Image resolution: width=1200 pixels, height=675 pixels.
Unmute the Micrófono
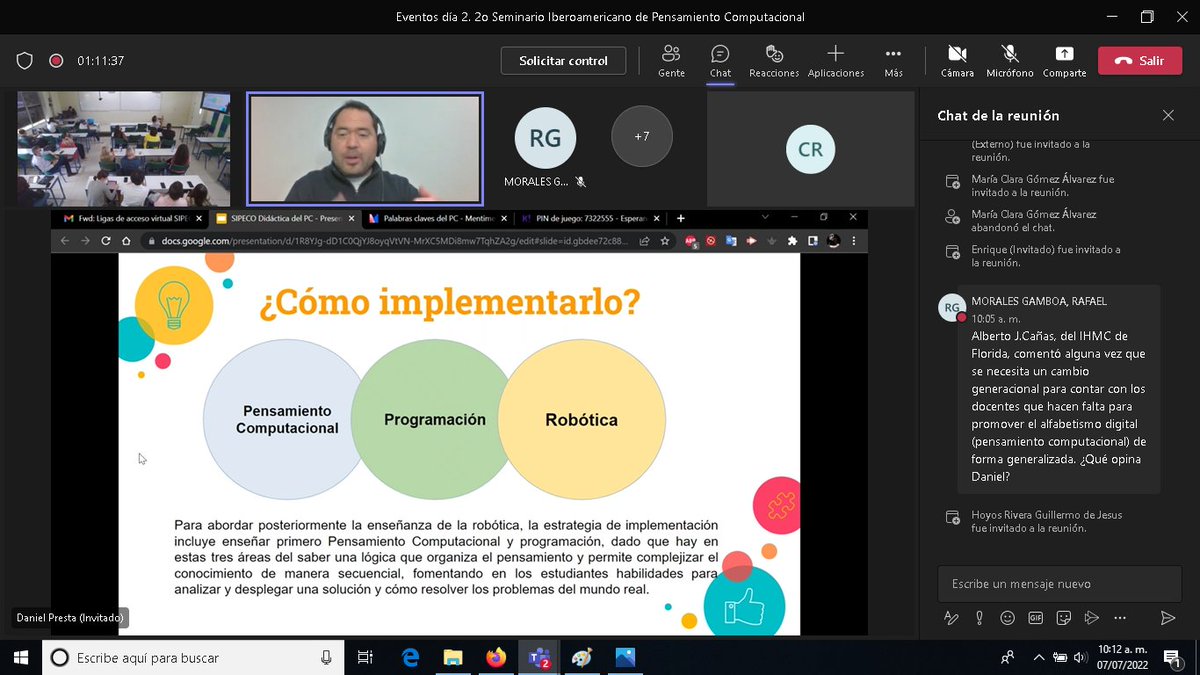coord(1009,61)
